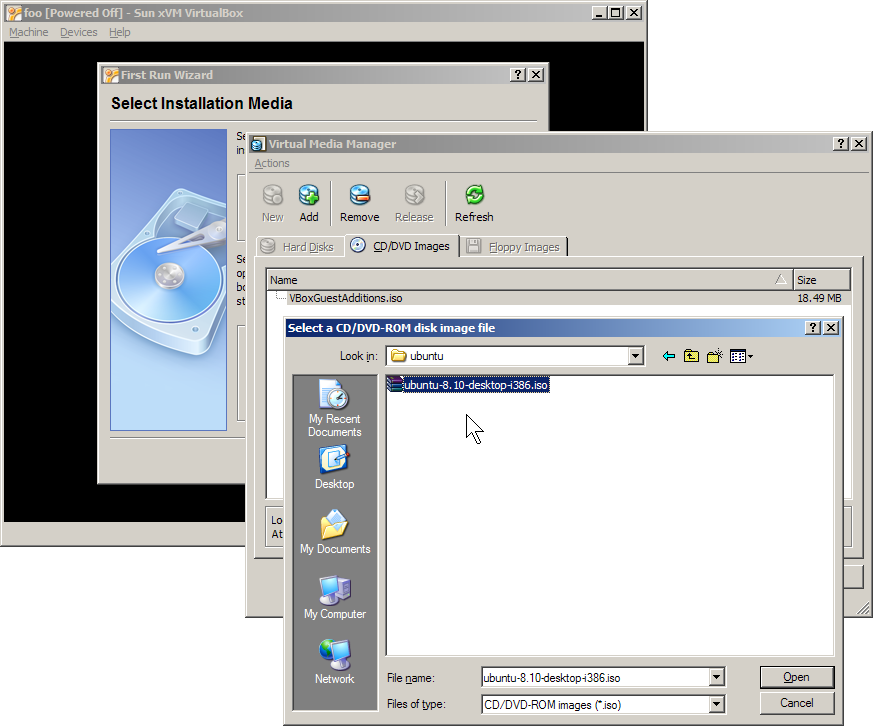The height and width of the screenshot is (726, 873).
Task: Click the help button in First Run Wizard title bar
Action: tap(518, 75)
